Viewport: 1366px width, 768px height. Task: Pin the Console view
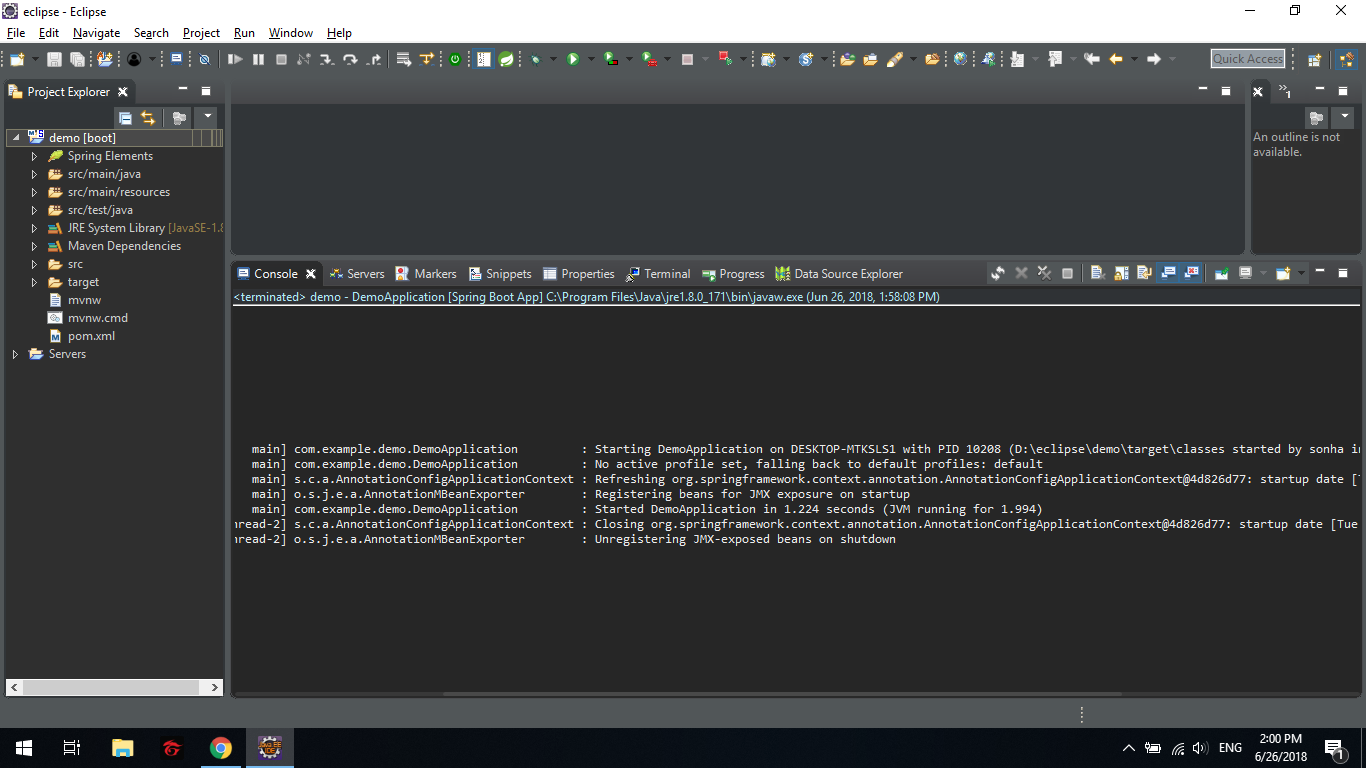[1221, 273]
